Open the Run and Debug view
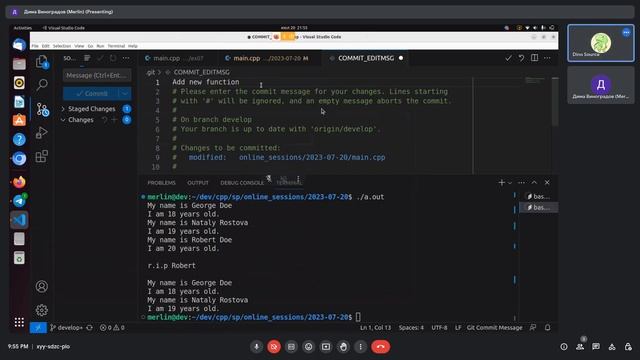This screenshot has width=640, height=360. [x=42, y=133]
